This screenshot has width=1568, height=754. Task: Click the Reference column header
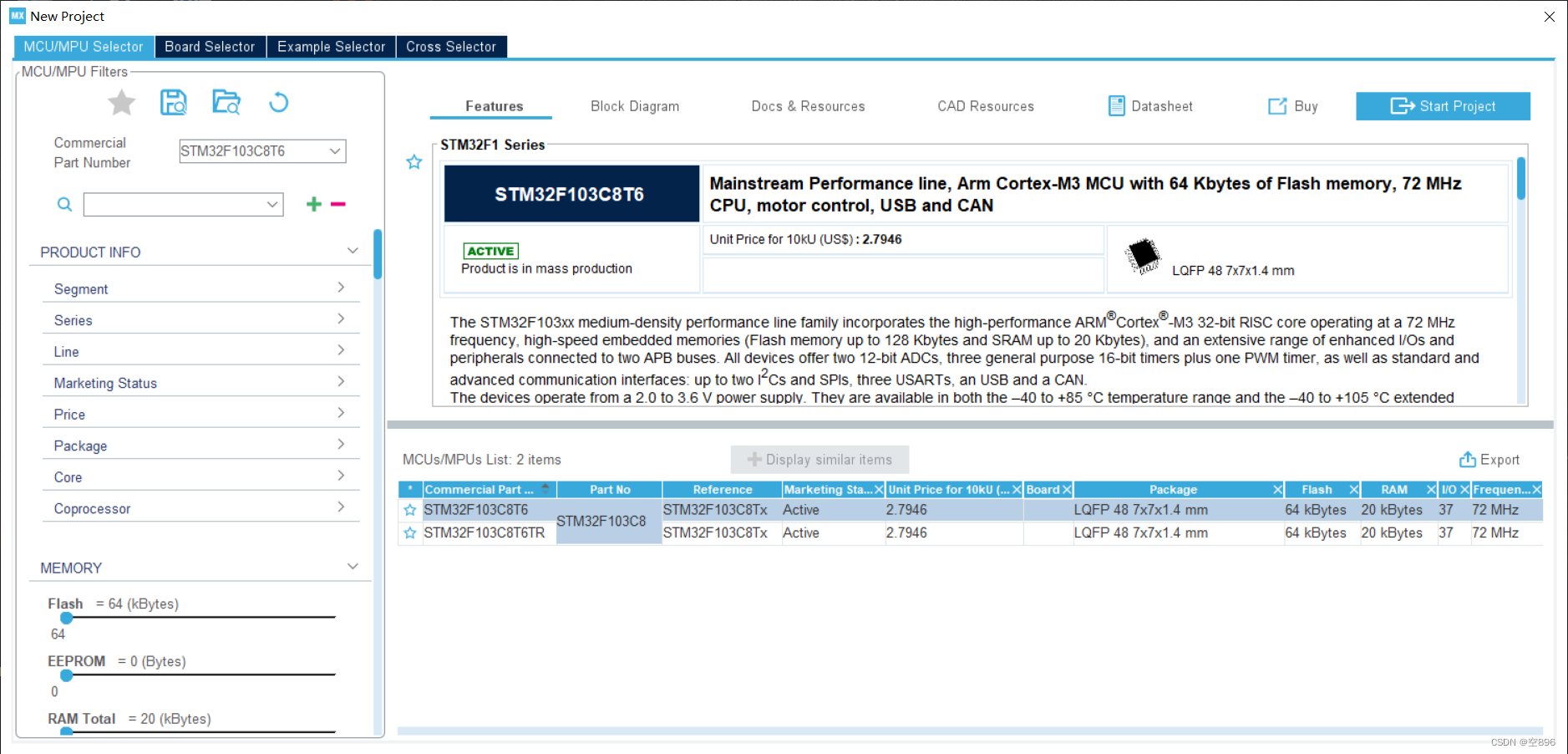(x=723, y=490)
